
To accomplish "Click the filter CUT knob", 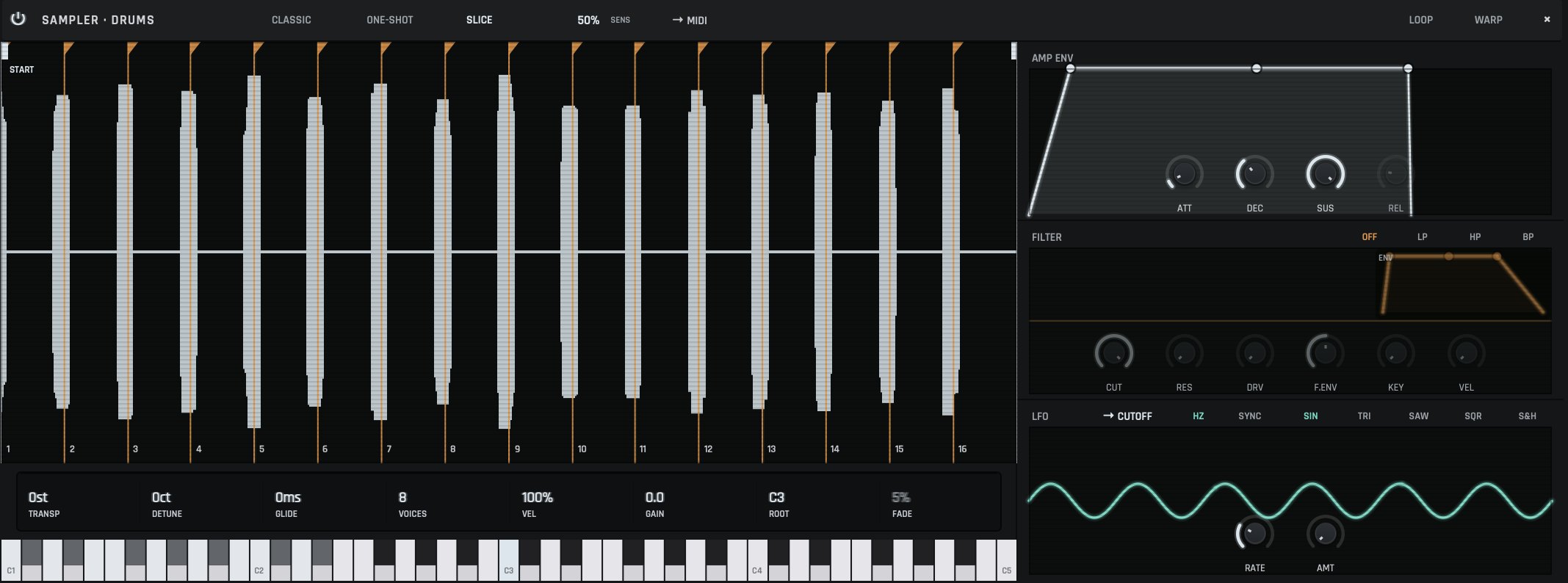I will tap(1113, 353).
